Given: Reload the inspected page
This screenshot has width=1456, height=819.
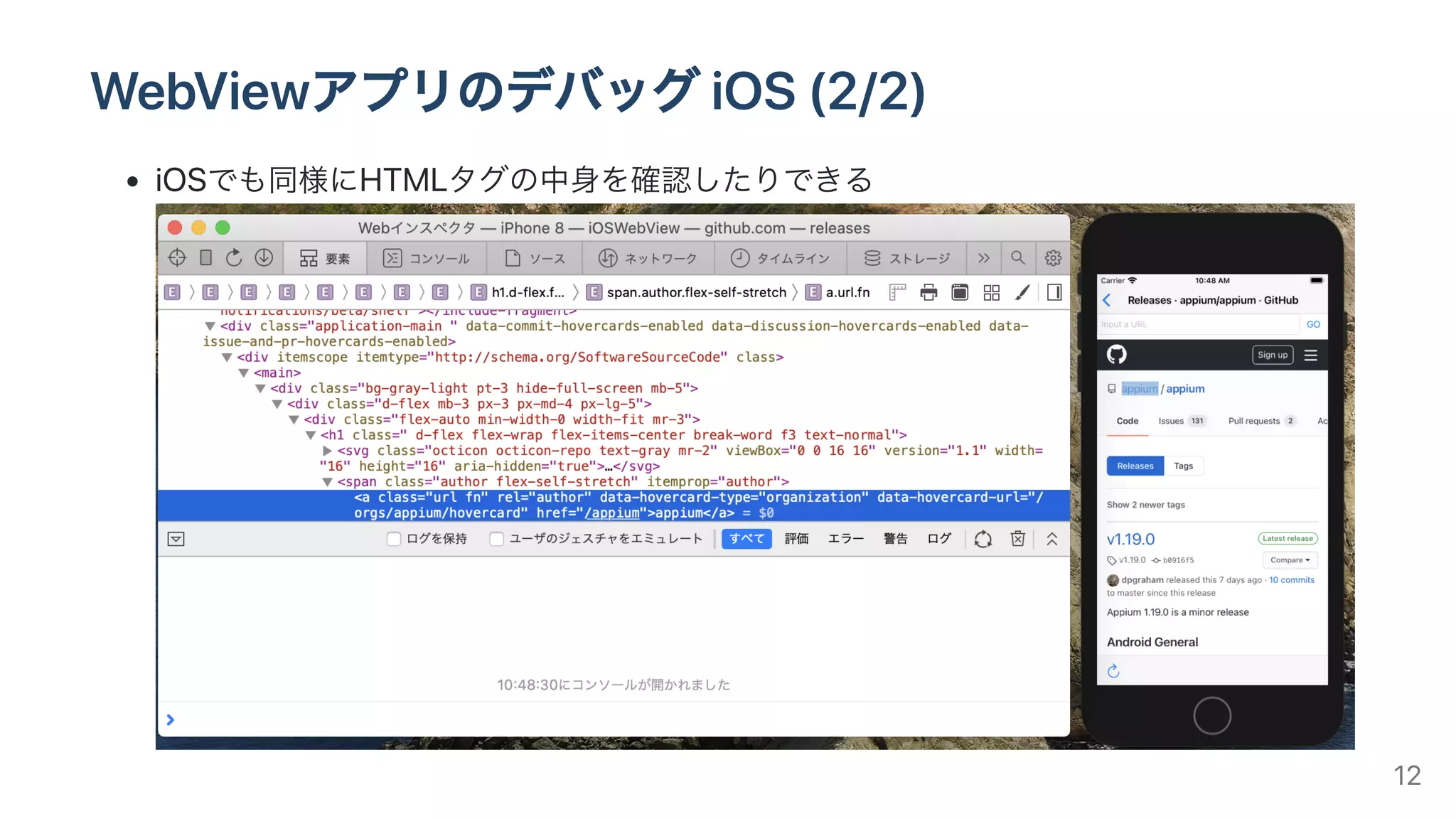Looking at the screenshot, I should point(234,257).
